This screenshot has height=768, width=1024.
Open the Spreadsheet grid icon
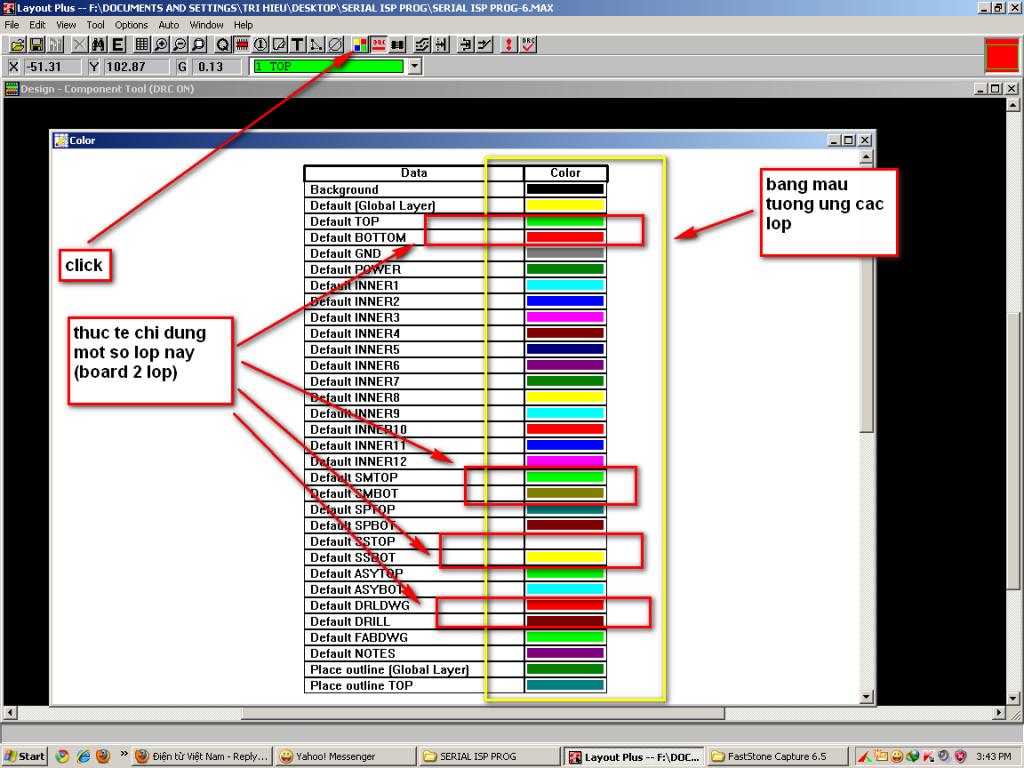141,44
